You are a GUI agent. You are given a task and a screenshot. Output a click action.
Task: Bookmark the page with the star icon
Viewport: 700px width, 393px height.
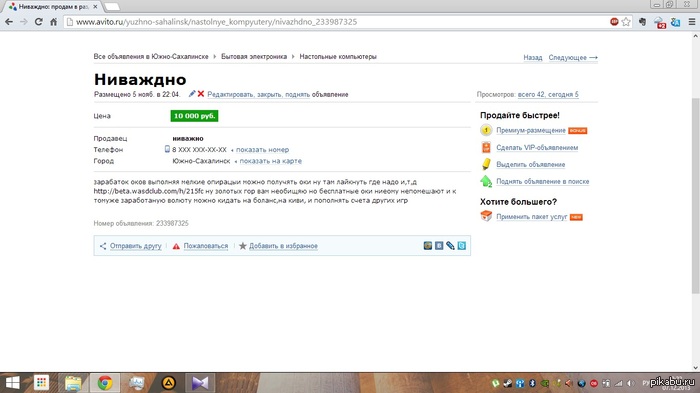tap(626, 21)
